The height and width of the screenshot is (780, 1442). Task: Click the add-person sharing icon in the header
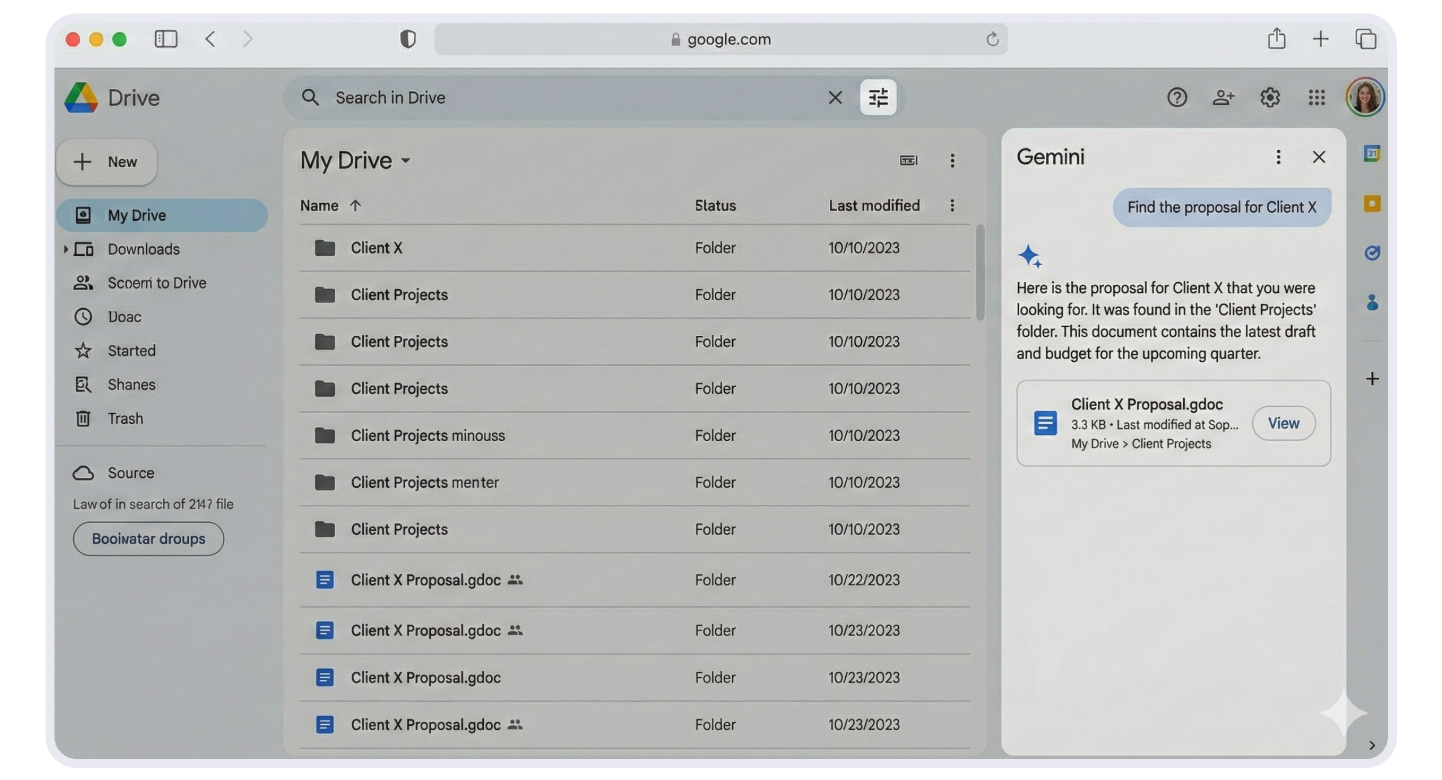(1222, 97)
